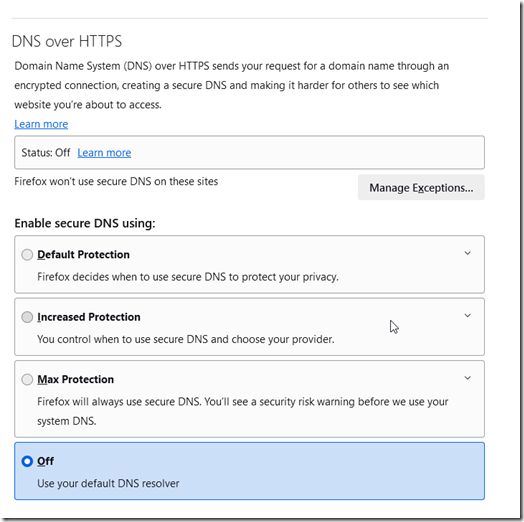524x522 pixels.
Task: Click 'Use your default DNS resolver' description
Action: pos(108,484)
